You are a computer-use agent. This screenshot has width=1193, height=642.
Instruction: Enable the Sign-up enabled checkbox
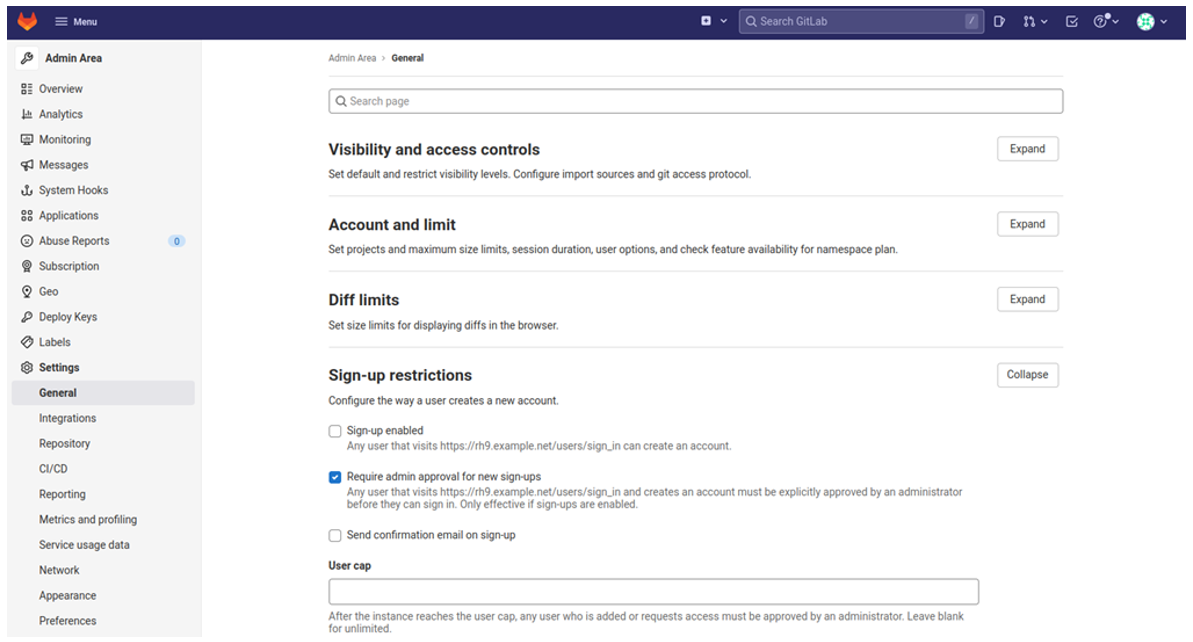click(x=335, y=430)
